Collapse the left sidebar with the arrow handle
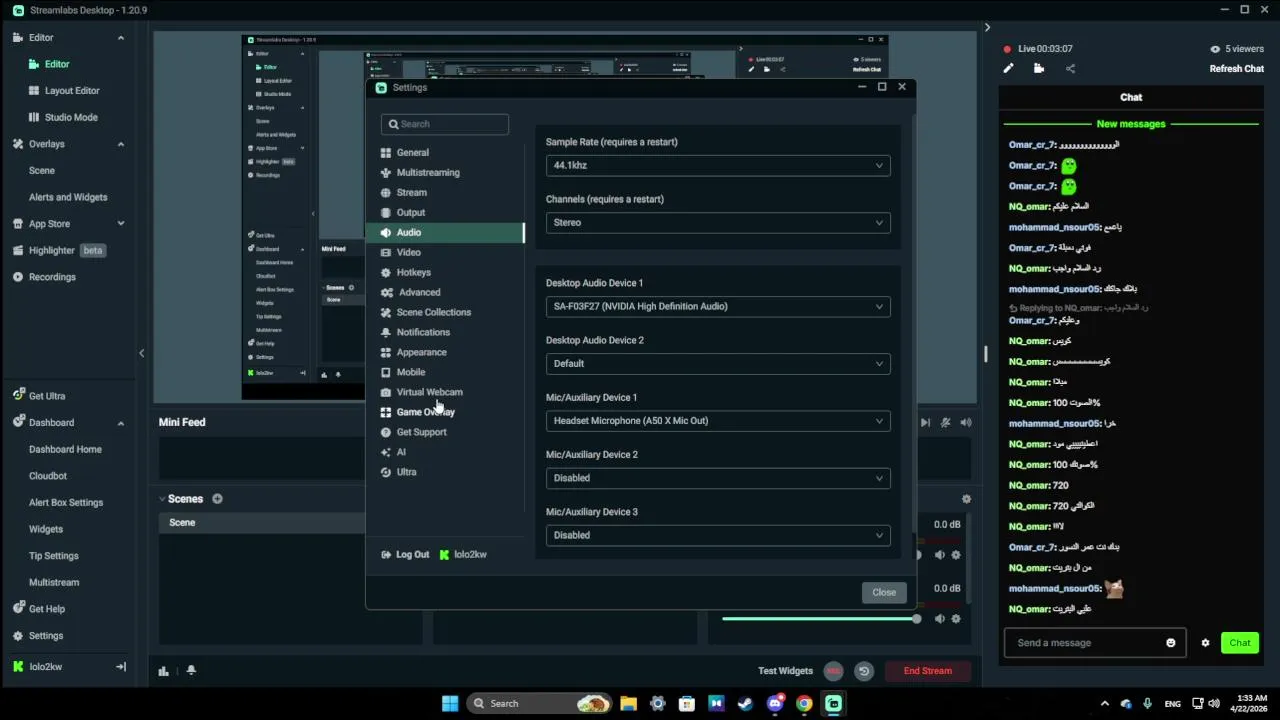Screen dimensions: 1280x720 pyautogui.click(x=141, y=353)
